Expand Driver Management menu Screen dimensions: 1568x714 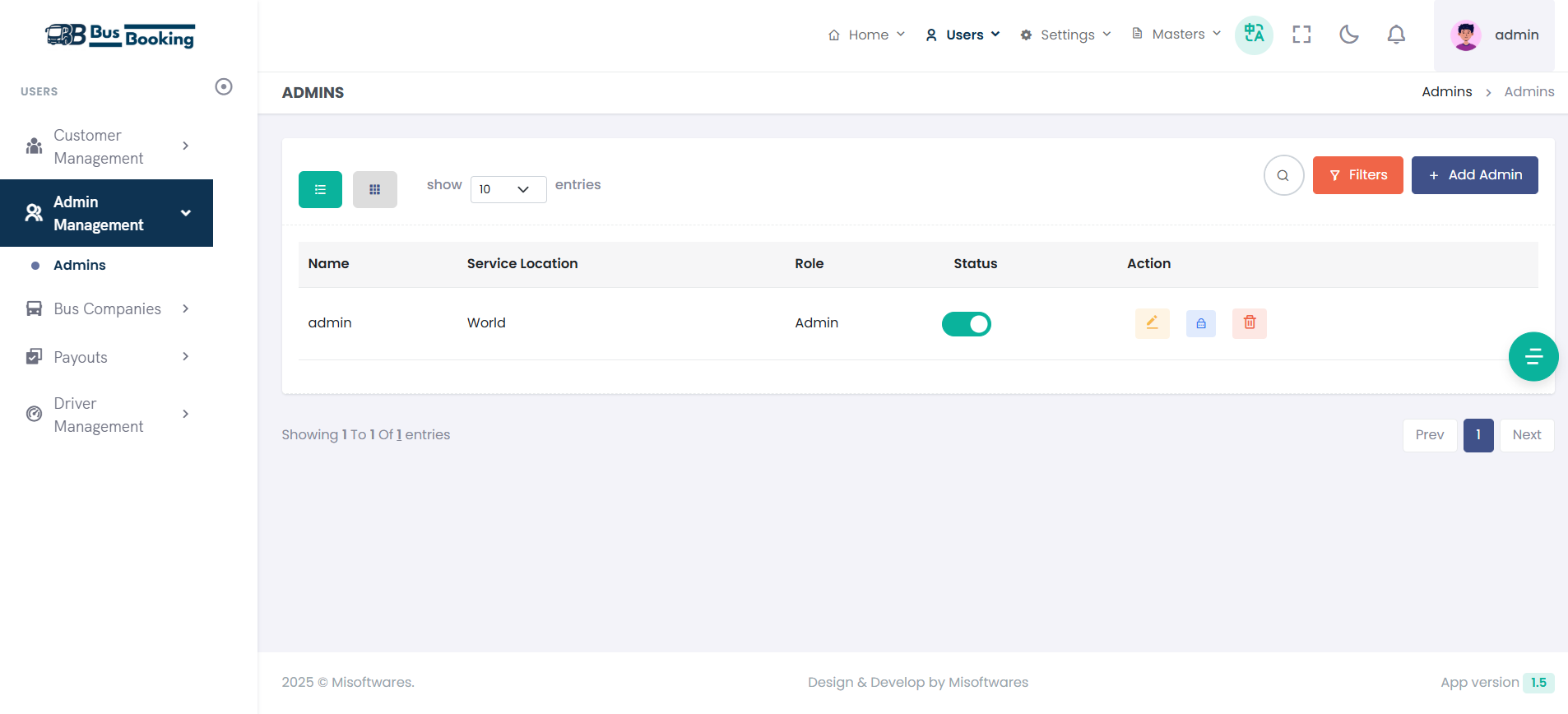coord(107,415)
